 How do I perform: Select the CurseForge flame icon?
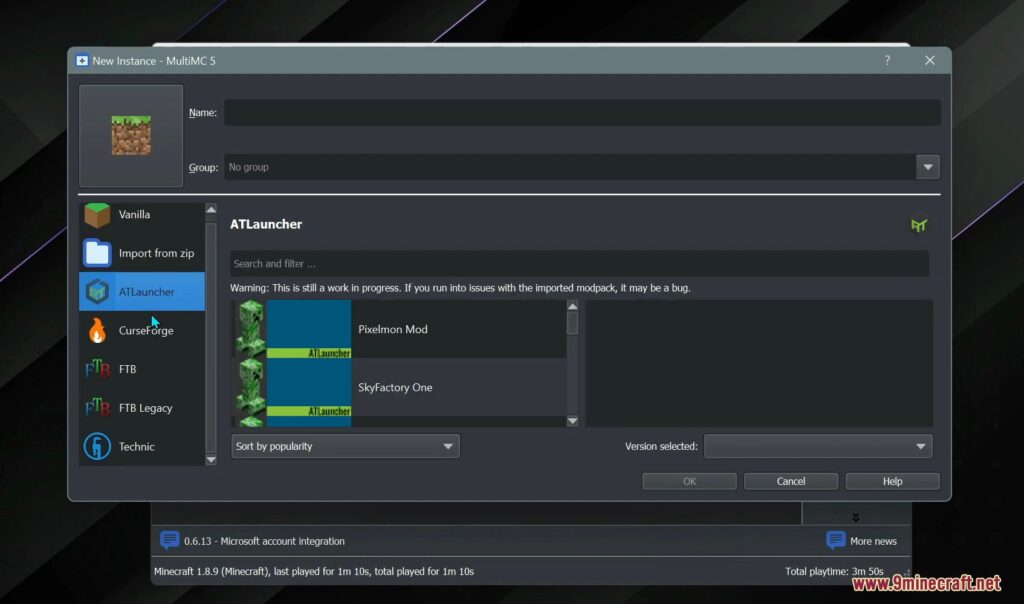97,330
